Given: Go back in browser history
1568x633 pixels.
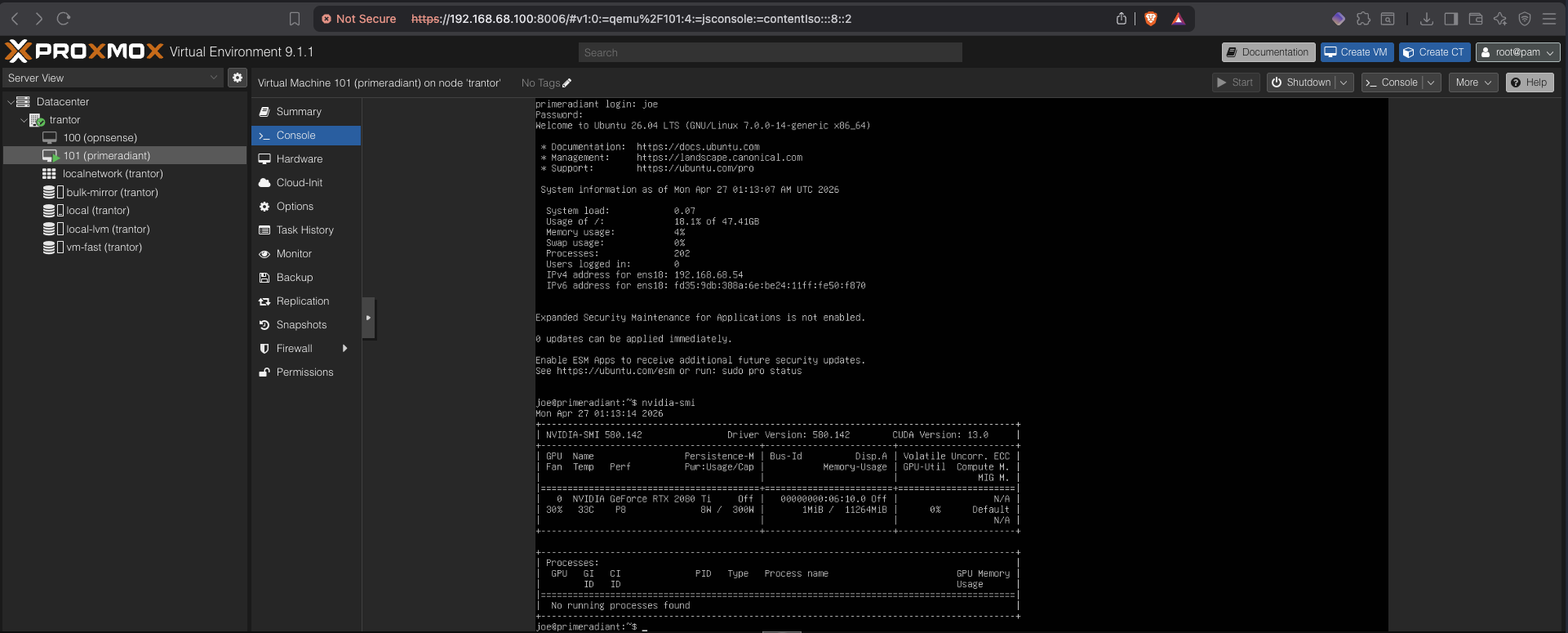Looking at the screenshot, I should point(15,18).
